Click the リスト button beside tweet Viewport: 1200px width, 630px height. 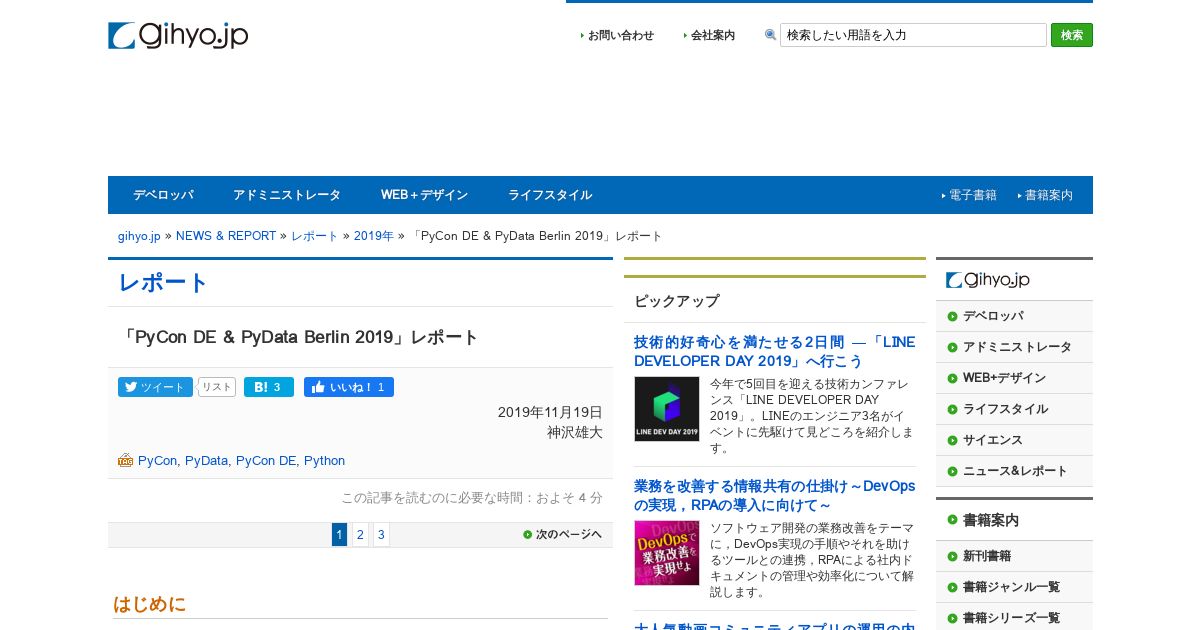point(217,387)
